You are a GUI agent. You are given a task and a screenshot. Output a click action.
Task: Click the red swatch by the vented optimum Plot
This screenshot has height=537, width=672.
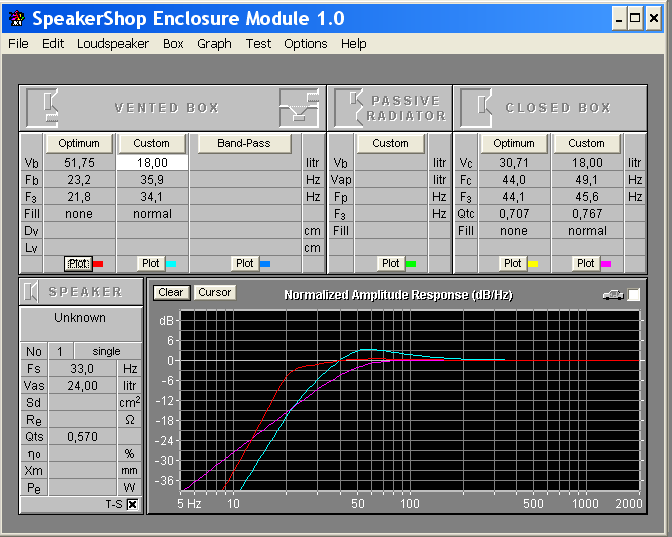pos(98,264)
